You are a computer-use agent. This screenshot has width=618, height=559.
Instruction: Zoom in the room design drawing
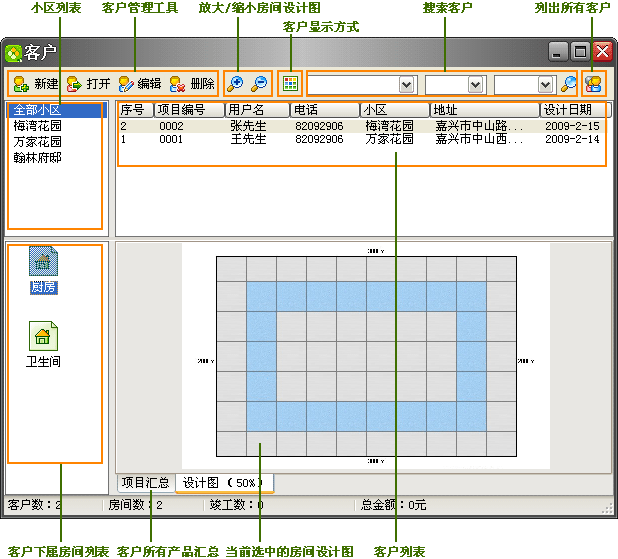coord(236,84)
